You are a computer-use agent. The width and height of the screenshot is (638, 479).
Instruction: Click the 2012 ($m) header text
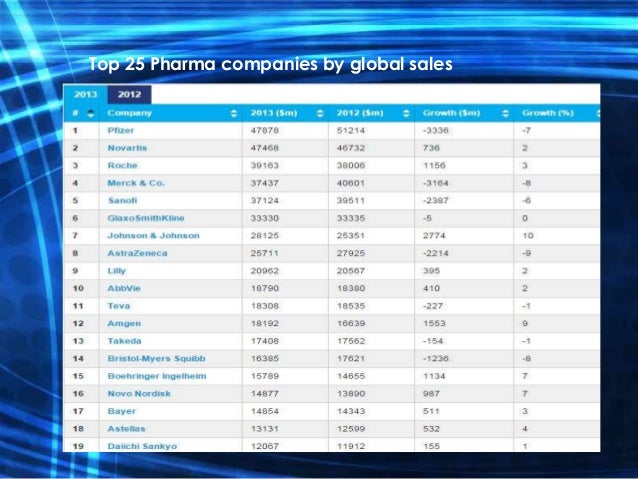pyautogui.click(x=360, y=113)
